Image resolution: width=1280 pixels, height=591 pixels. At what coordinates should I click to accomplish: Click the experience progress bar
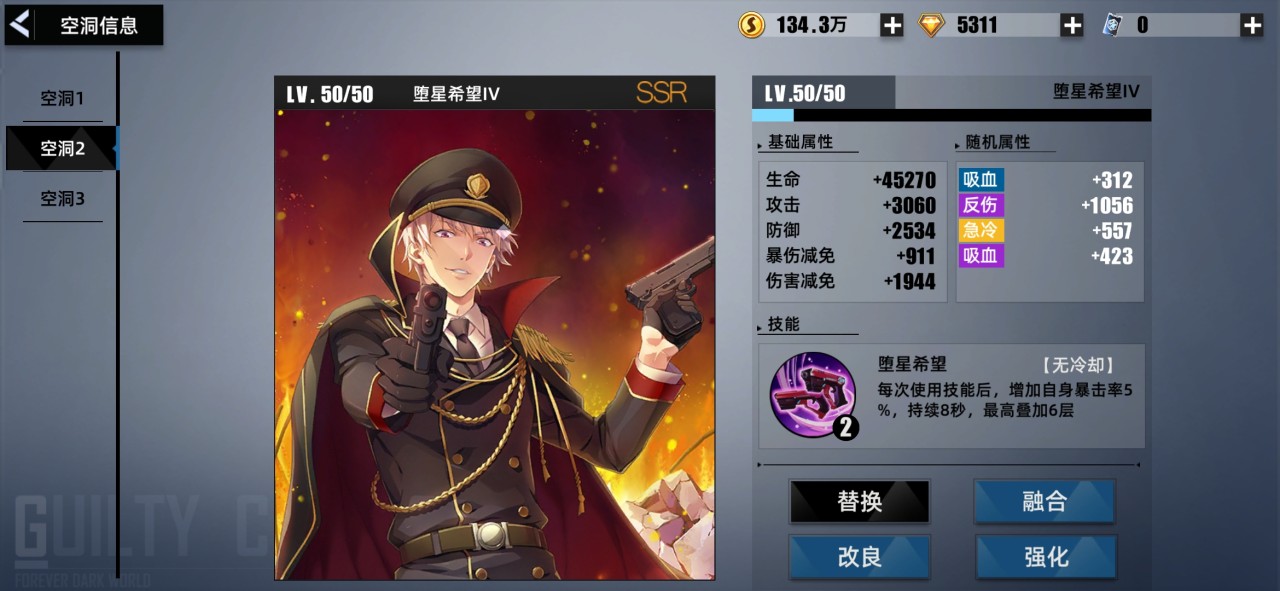click(x=951, y=116)
